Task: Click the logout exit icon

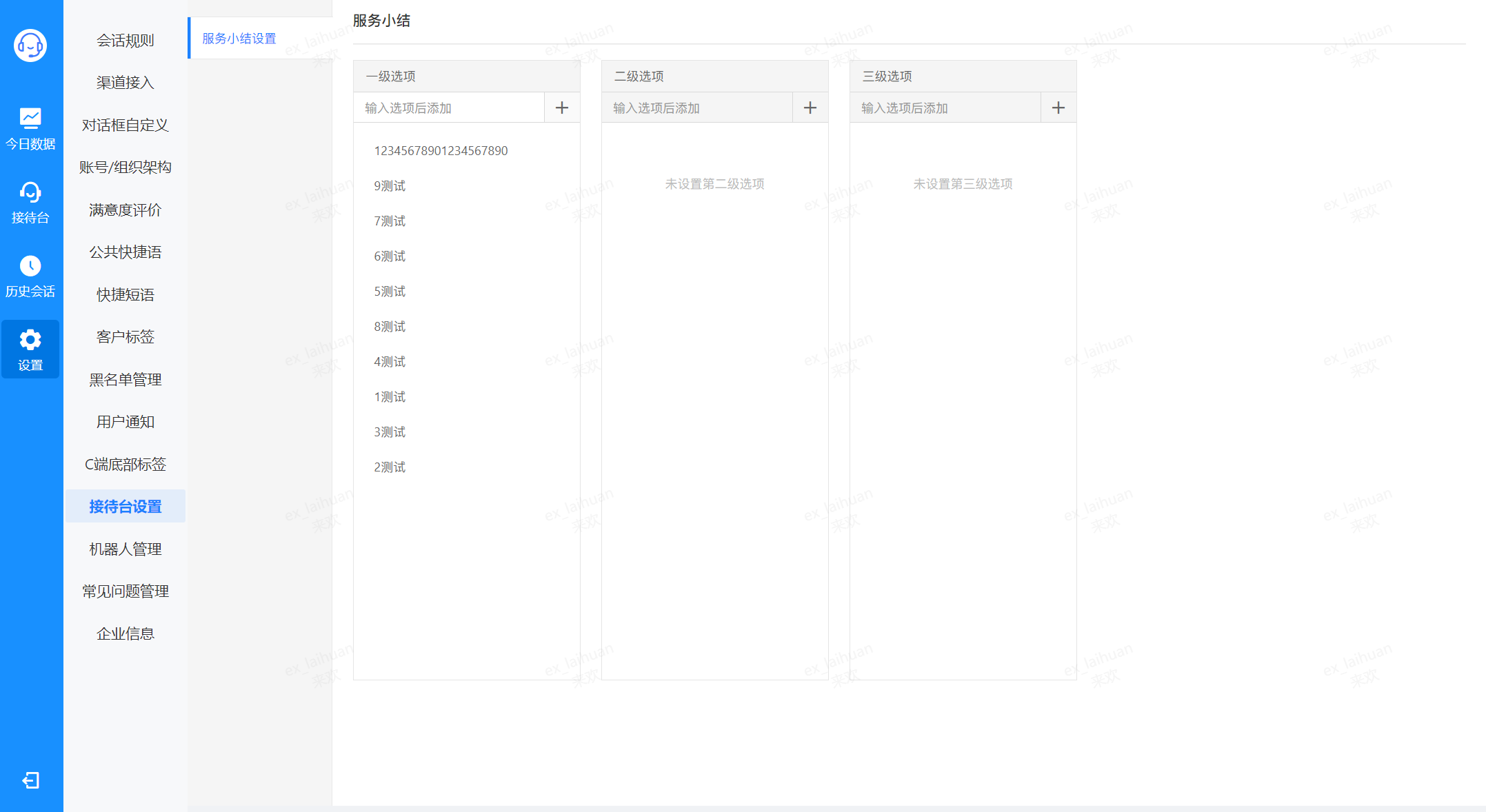Action: tap(30, 780)
